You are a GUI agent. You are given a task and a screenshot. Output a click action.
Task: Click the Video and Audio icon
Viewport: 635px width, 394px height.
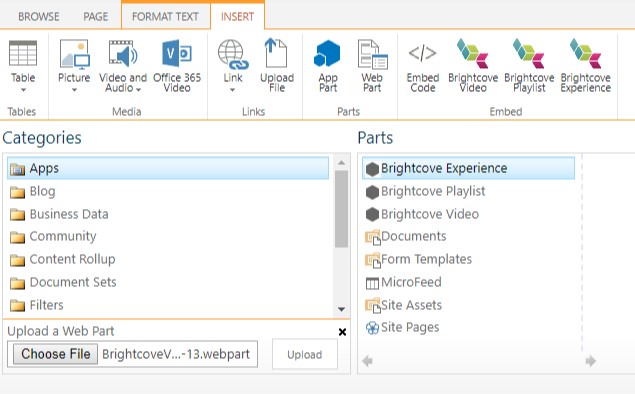pyautogui.click(x=123, y=53)
